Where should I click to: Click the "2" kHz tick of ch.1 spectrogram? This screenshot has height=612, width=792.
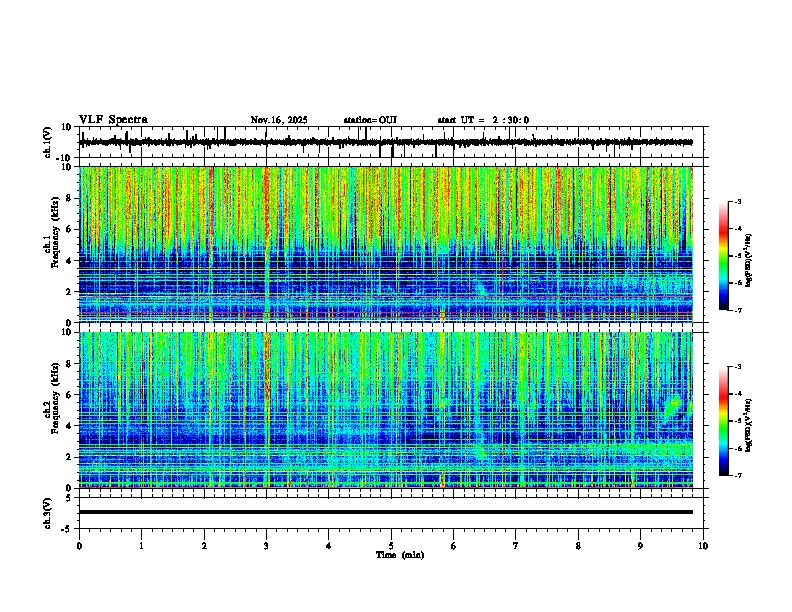coord(69,292)
